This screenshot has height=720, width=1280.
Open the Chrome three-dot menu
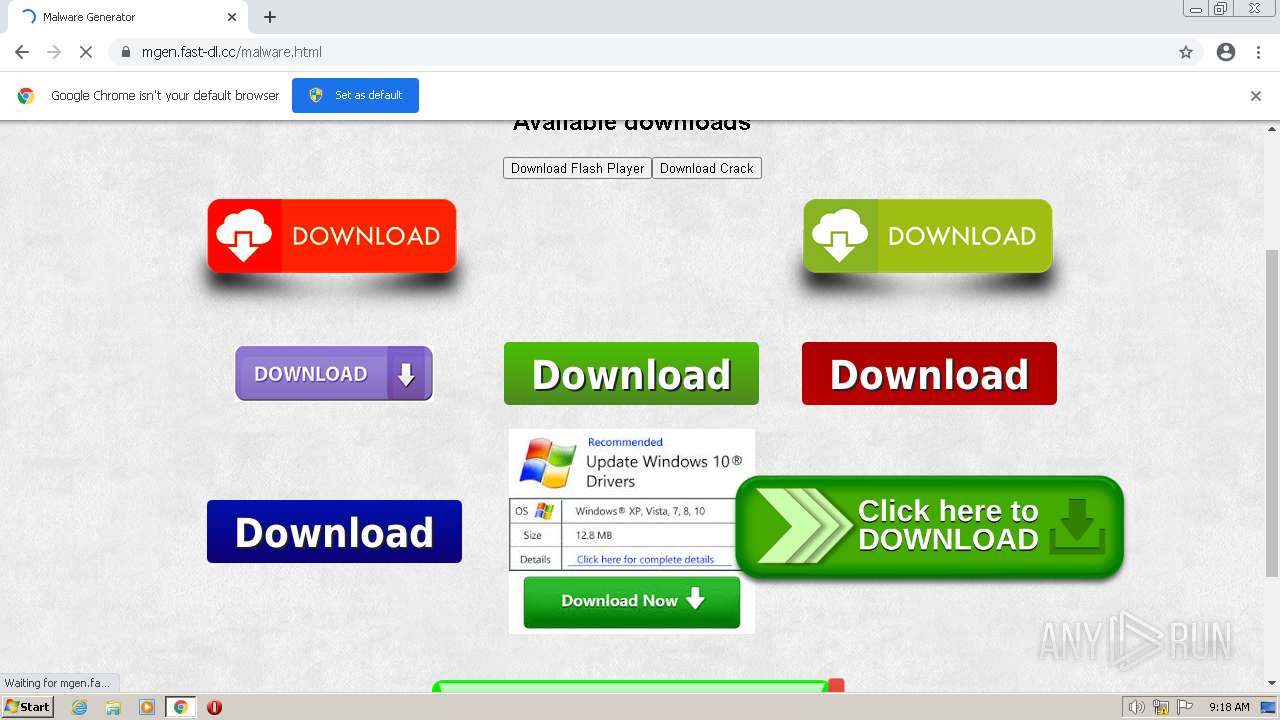[x=1258, y=52]
